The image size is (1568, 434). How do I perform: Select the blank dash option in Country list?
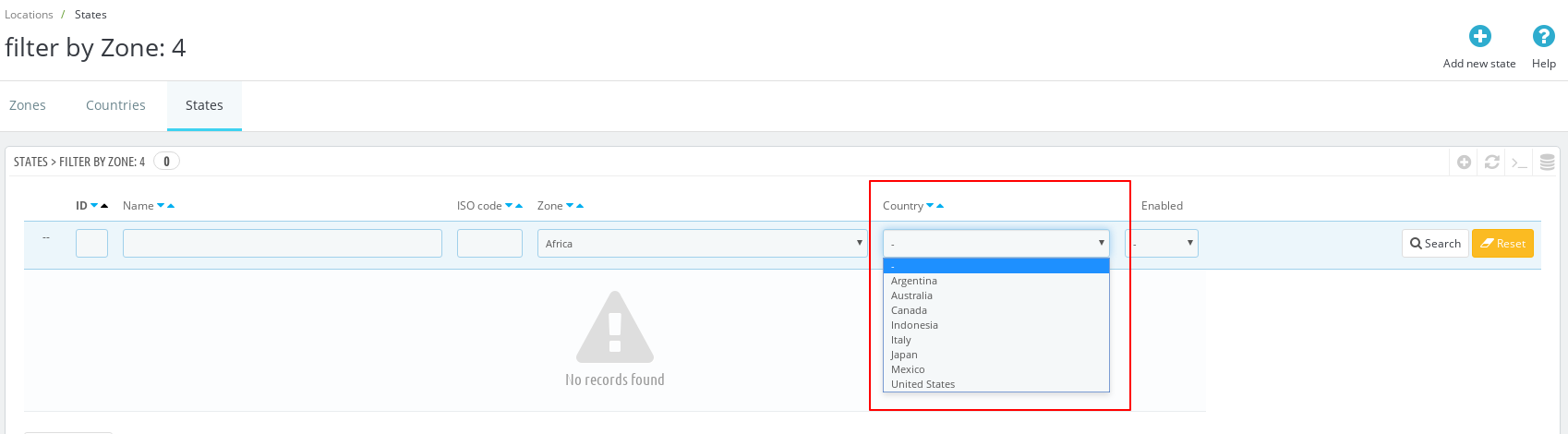tap(996, 266)
